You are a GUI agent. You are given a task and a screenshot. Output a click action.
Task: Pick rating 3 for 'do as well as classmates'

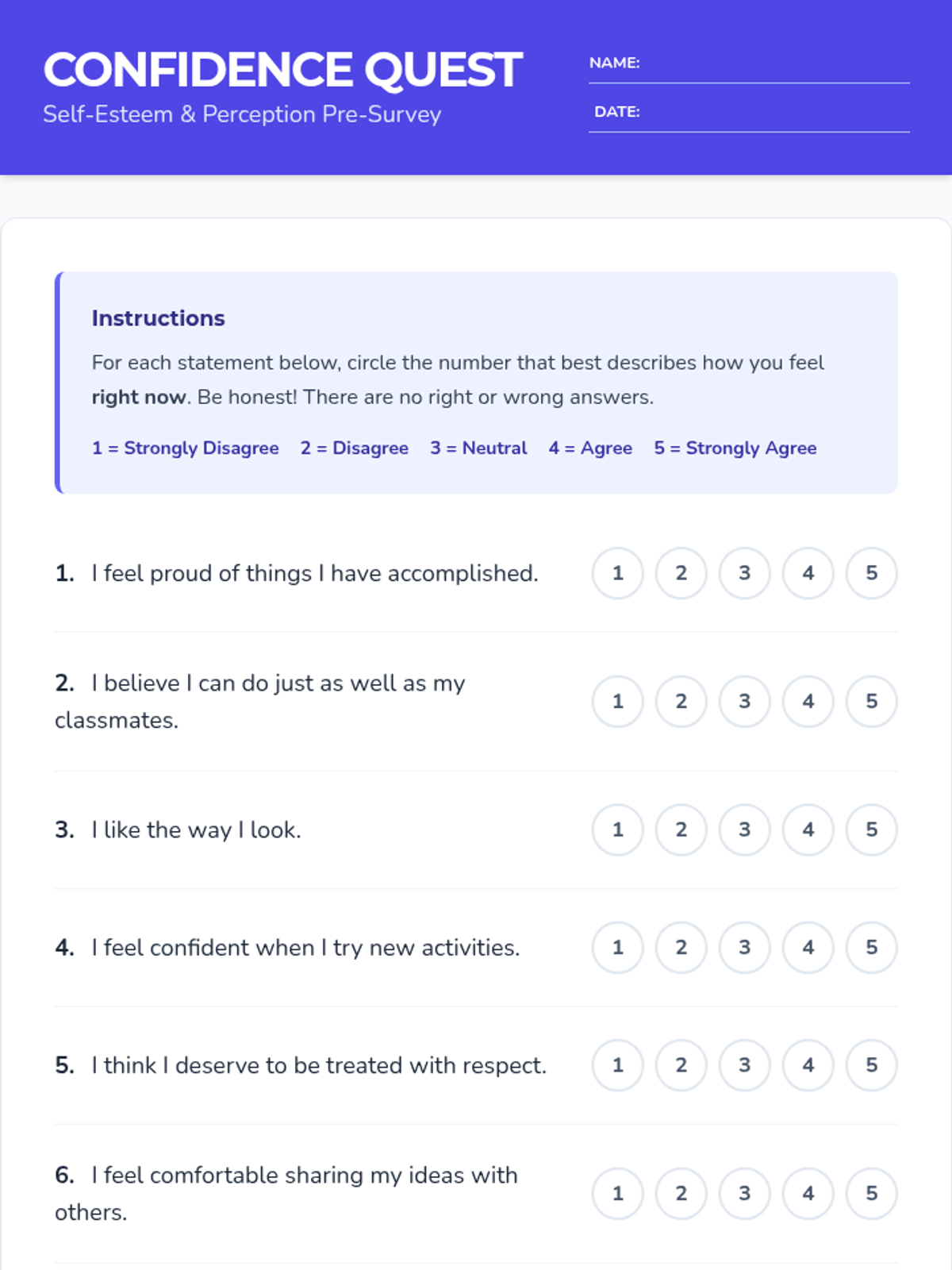(744, 702)
